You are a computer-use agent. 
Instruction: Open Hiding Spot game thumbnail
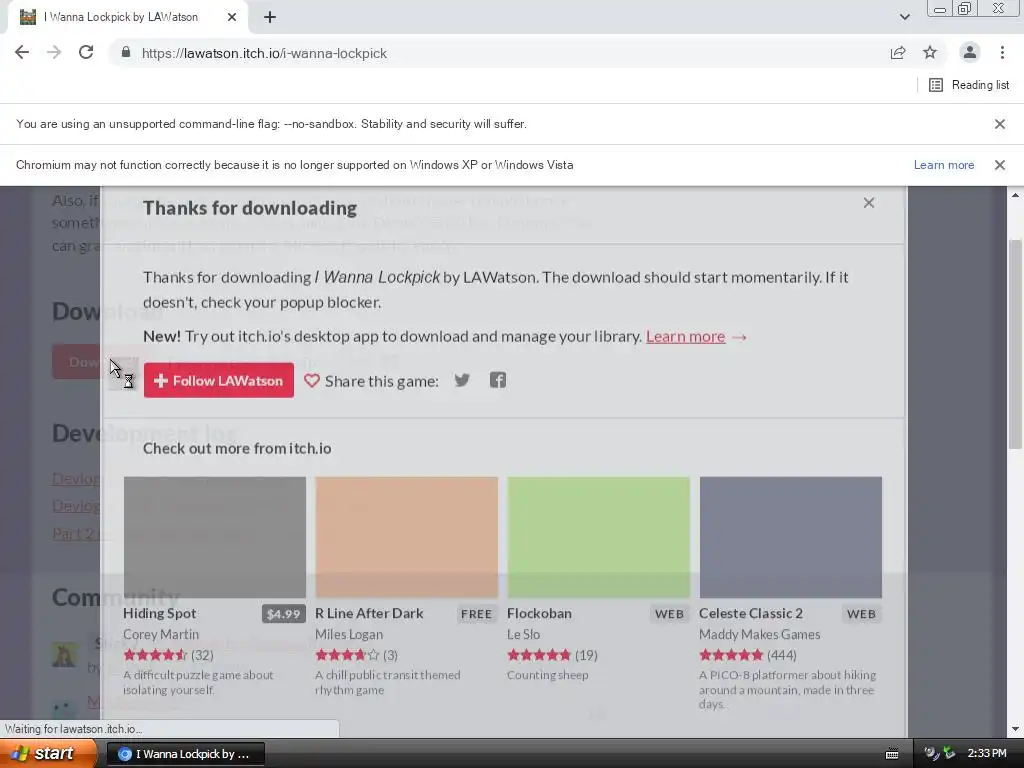[x=214, y=537]
